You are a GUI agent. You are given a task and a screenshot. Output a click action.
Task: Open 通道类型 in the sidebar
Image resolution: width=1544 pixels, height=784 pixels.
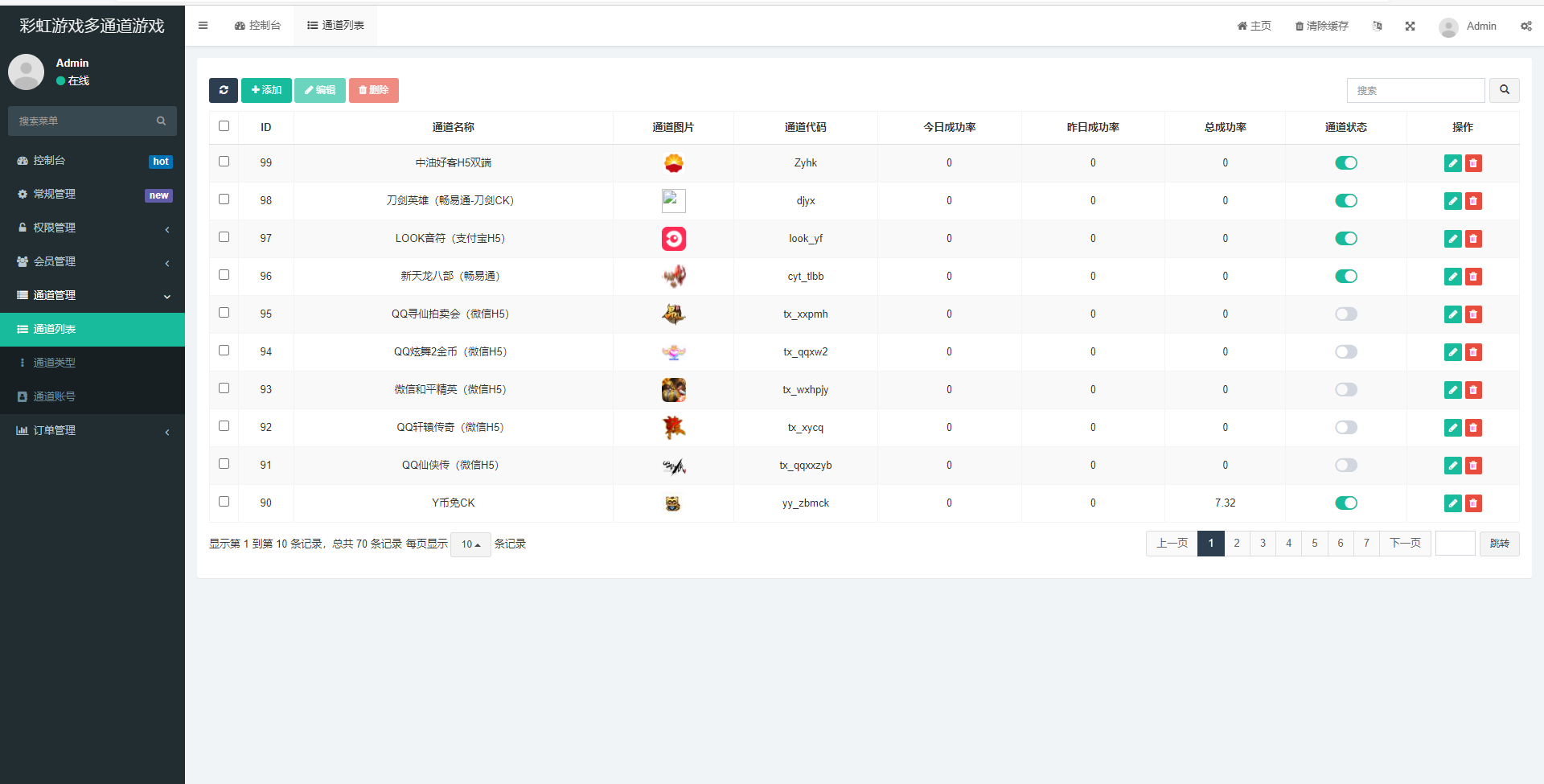click(x=55, y=363)
